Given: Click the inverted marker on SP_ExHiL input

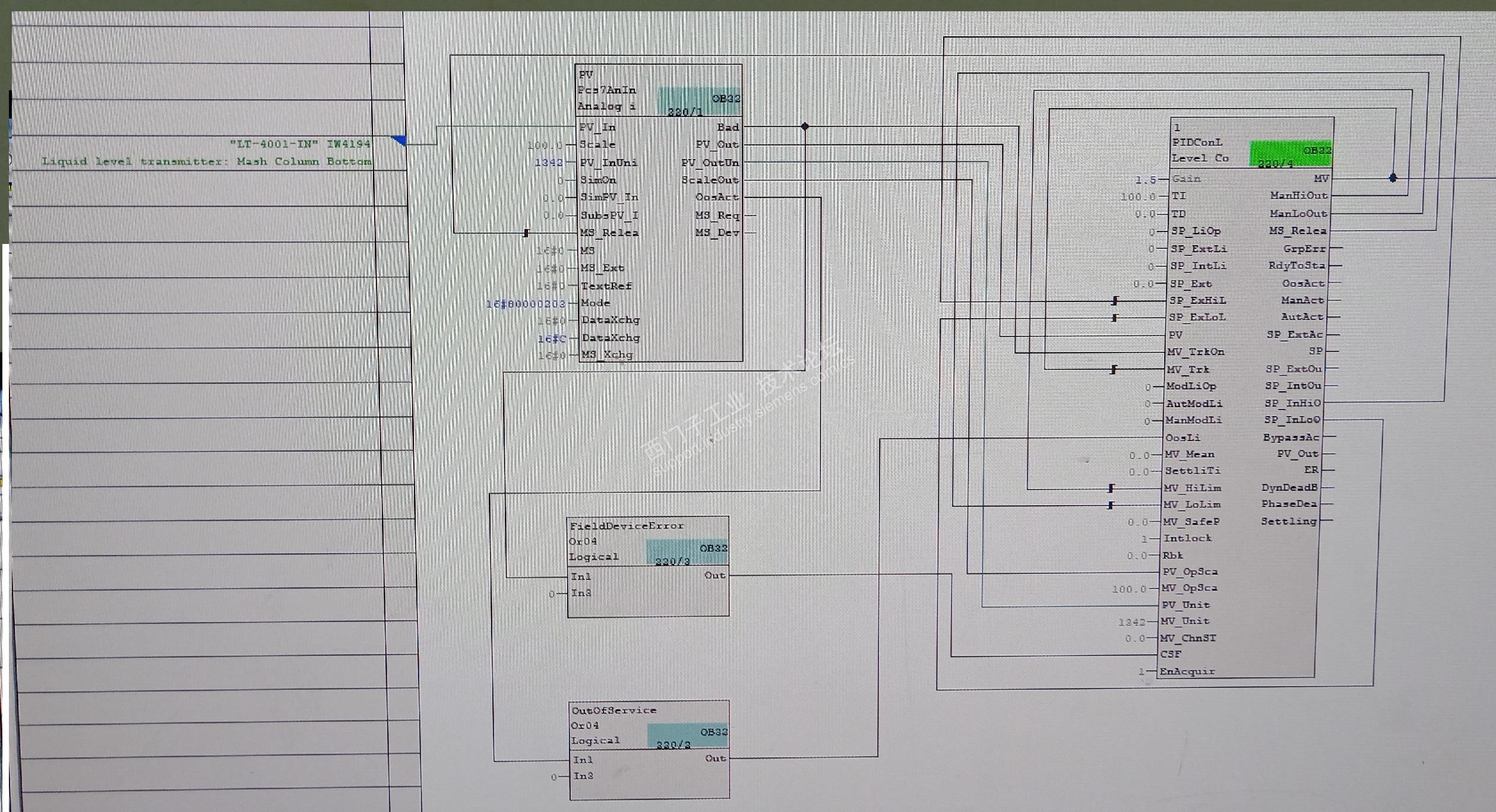Looking at the screenshot, I should [1115, 301].
